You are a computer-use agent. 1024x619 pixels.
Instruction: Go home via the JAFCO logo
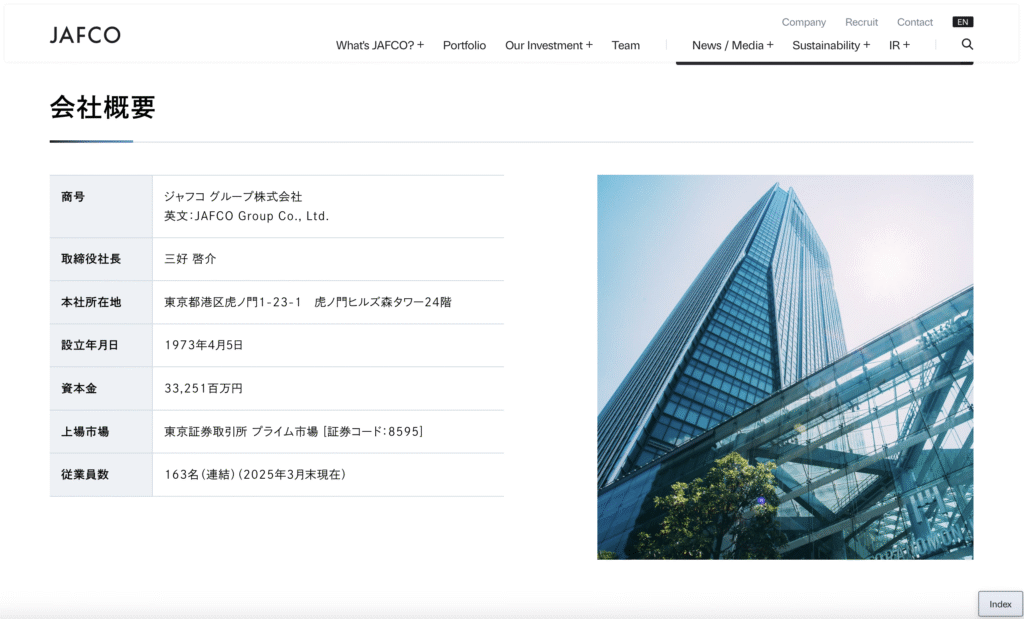tap(85, 35)
